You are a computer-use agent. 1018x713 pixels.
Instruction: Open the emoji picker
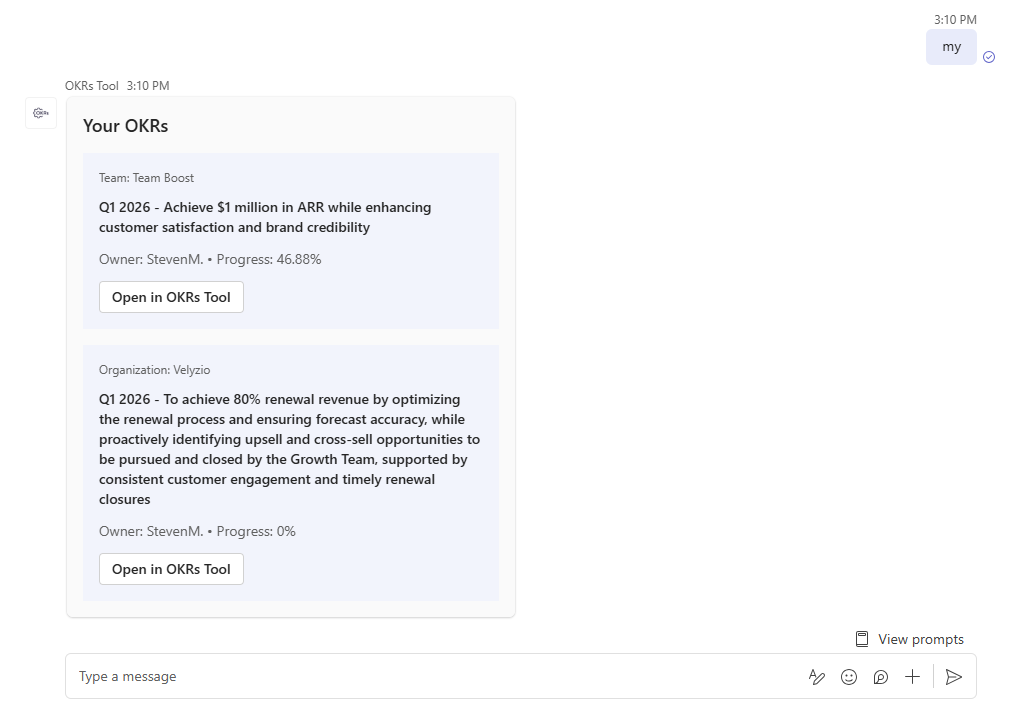point(849,676)
